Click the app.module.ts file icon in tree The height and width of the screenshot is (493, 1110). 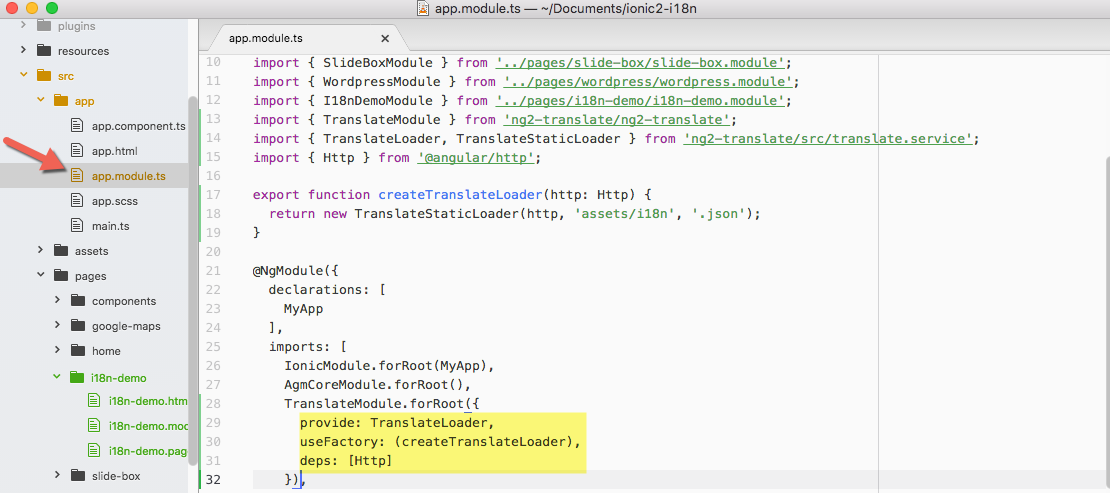tap(78, 176)
